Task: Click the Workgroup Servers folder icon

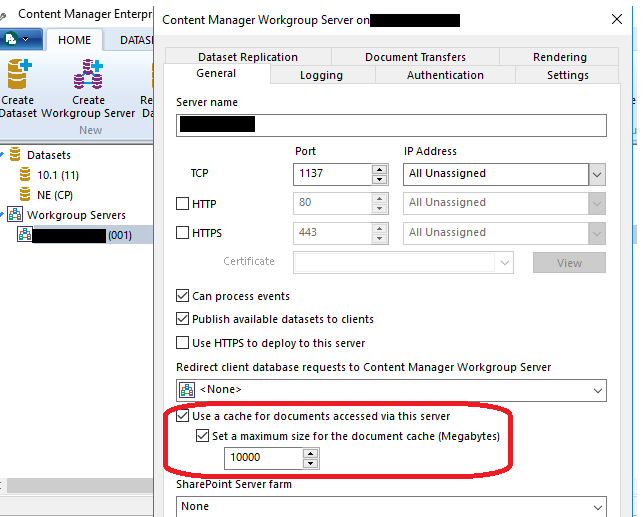Action: click(15, 214)
